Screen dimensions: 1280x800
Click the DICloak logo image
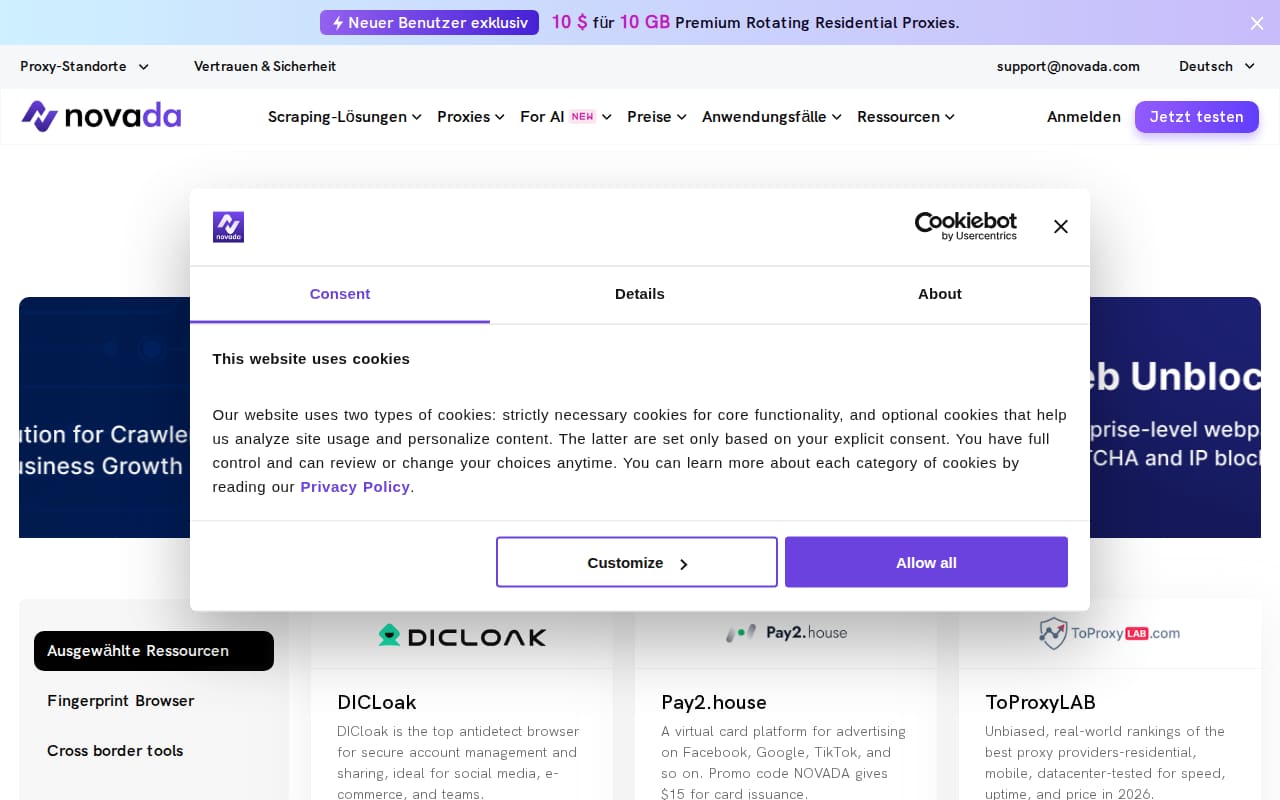click(462, 635)
